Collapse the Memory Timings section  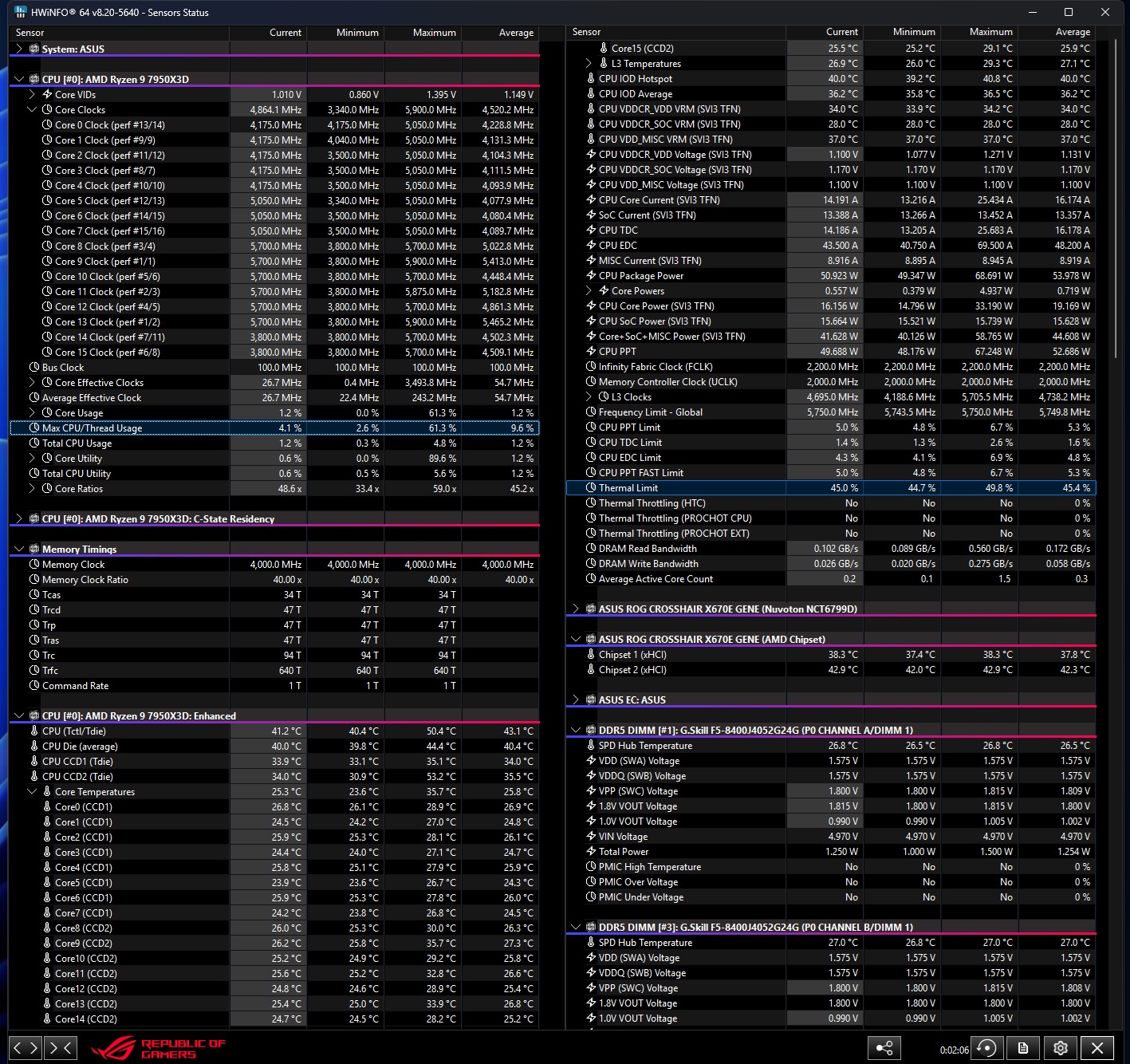[x=19, y=550]
